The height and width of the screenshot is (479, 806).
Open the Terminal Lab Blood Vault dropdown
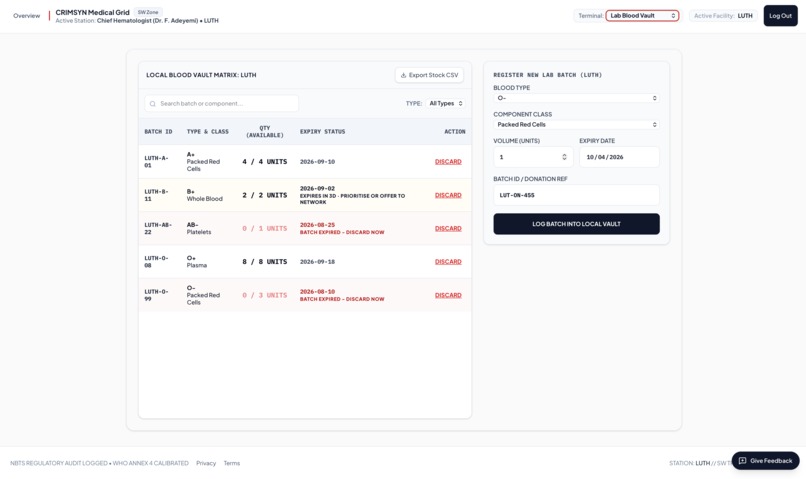point(642,16)
